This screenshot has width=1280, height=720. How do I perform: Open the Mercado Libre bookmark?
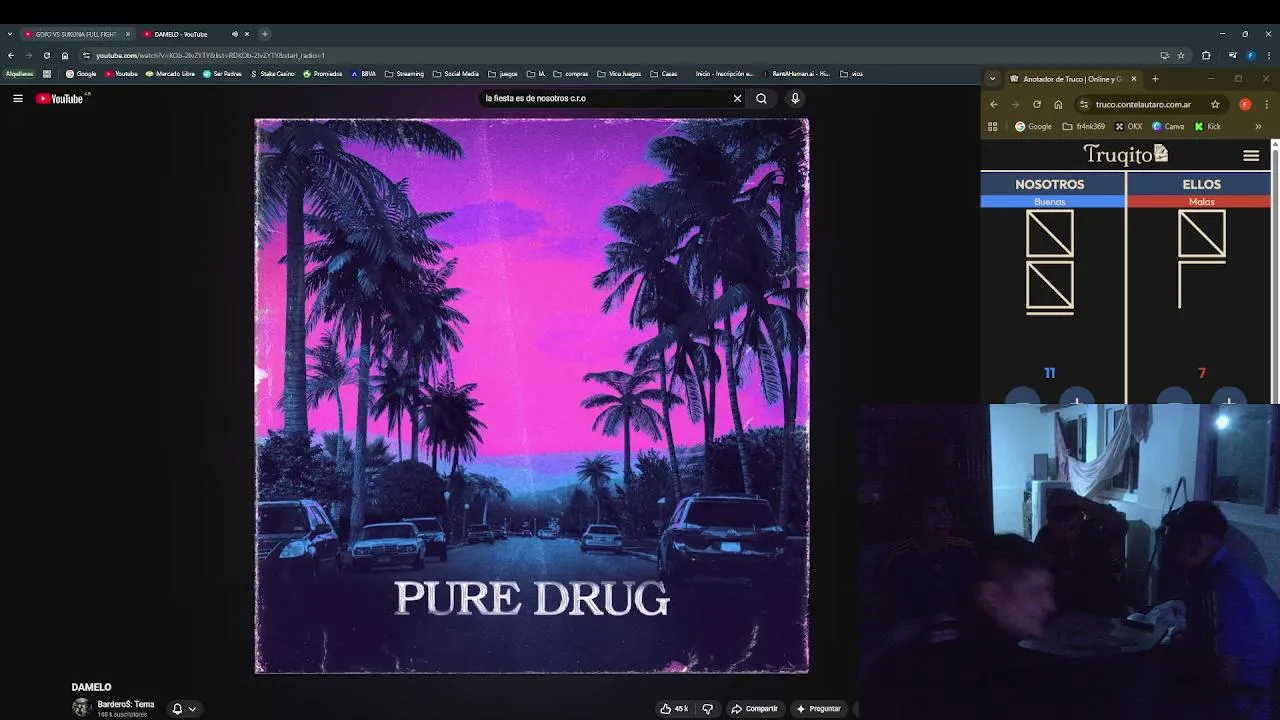point(170,73)
